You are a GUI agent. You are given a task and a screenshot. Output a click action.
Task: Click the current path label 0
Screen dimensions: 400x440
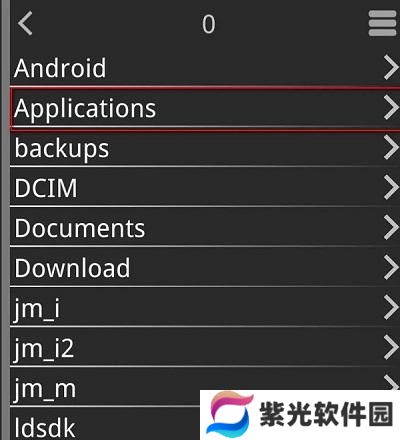(209, 24)
